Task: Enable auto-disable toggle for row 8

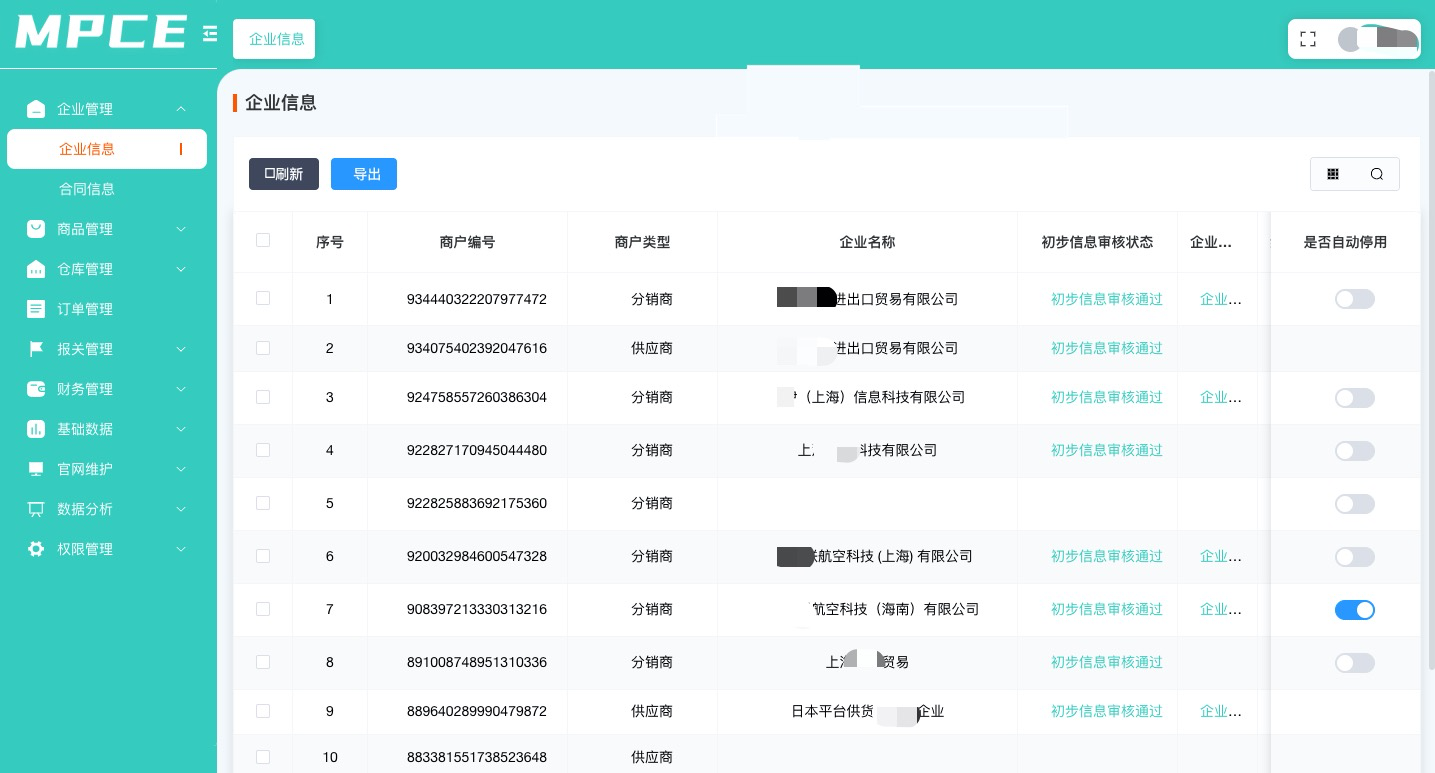Action: click(1355, 663)
